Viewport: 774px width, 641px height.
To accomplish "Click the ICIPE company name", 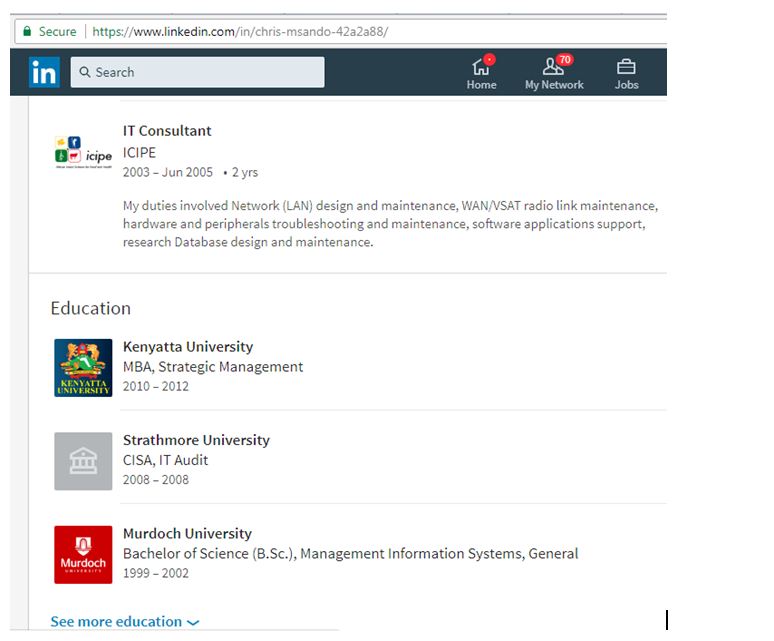I will [x=139, y=152].
